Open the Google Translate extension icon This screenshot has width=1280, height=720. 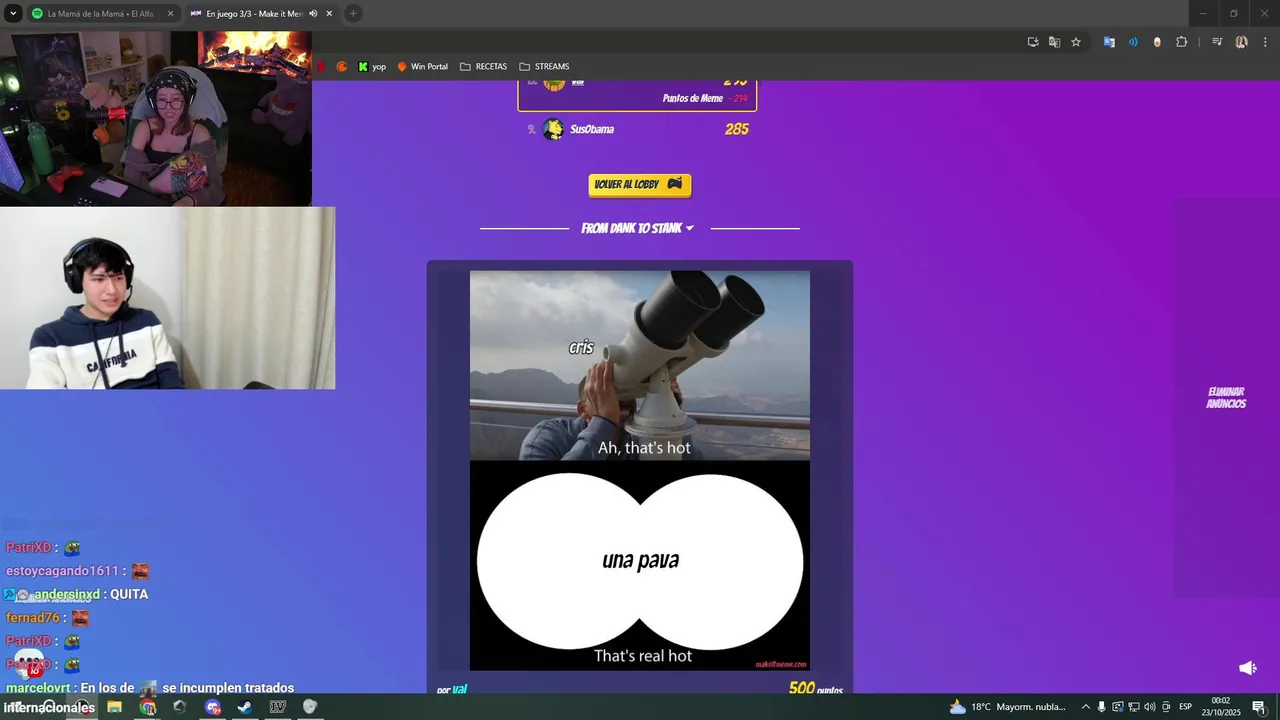pyautogui.click(x=1109, y=42)
